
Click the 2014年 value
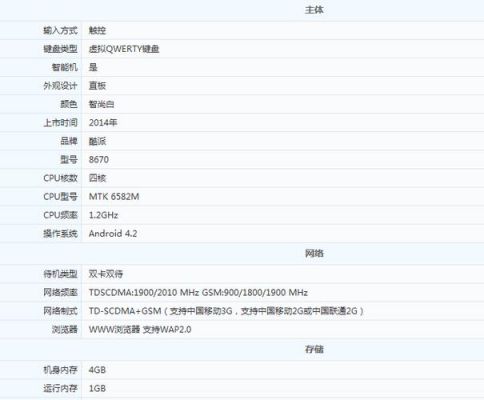point(103,123)
